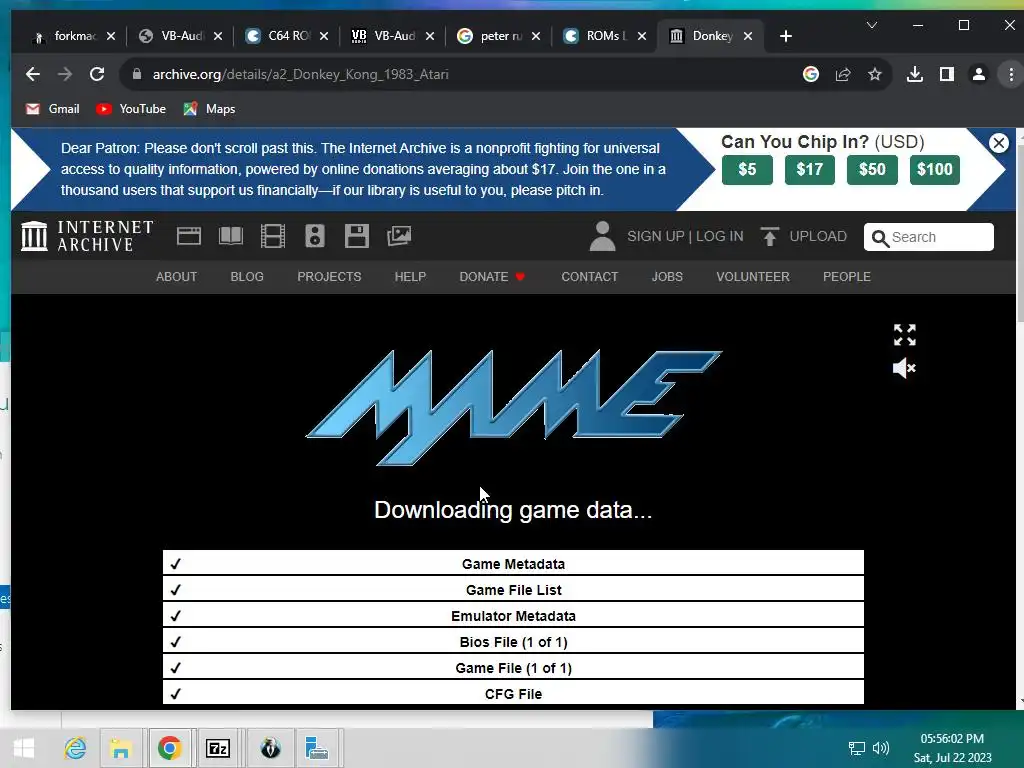Open the CONTACT menu item
The width and height of the screenshot is (1024, 768).
coord(590,277)
